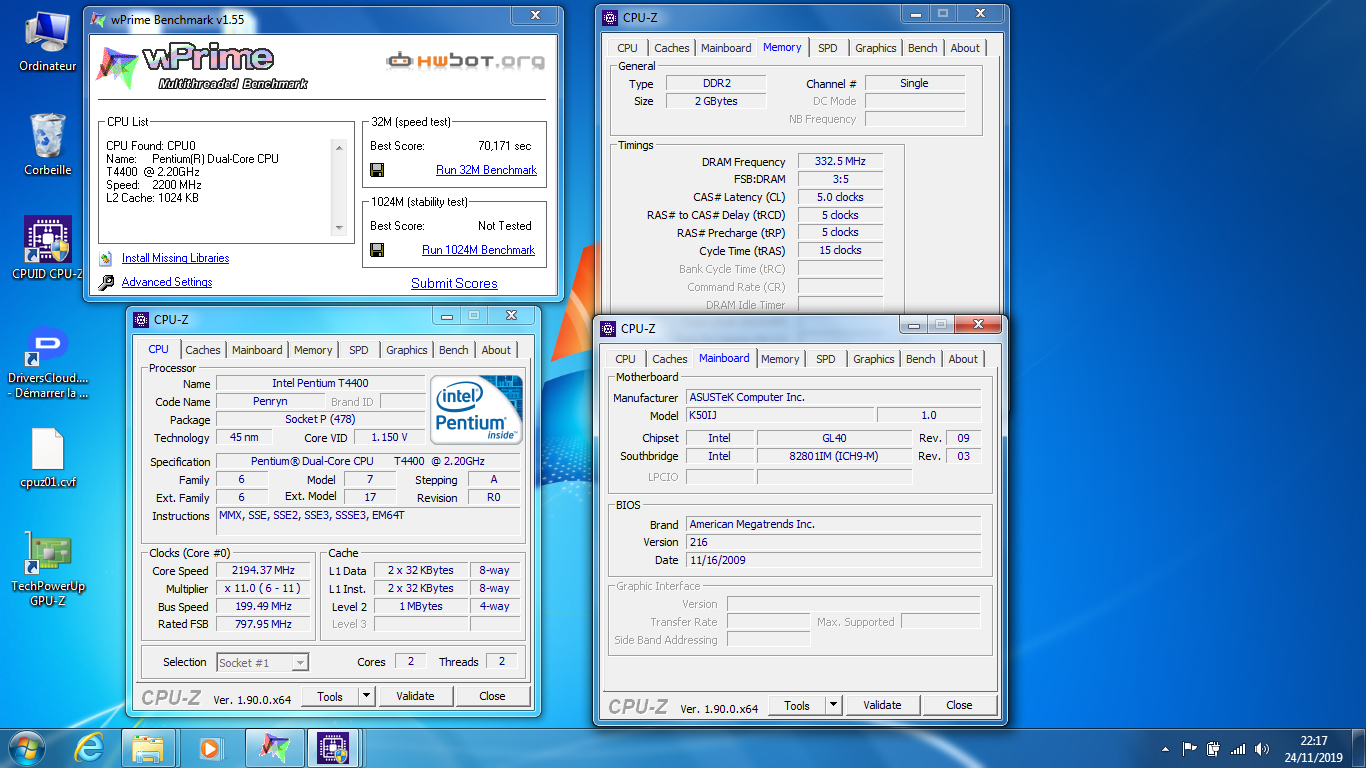
Task: Click the Multiplier value x 11.0 (6 - 11)
Action: [264, 588]
